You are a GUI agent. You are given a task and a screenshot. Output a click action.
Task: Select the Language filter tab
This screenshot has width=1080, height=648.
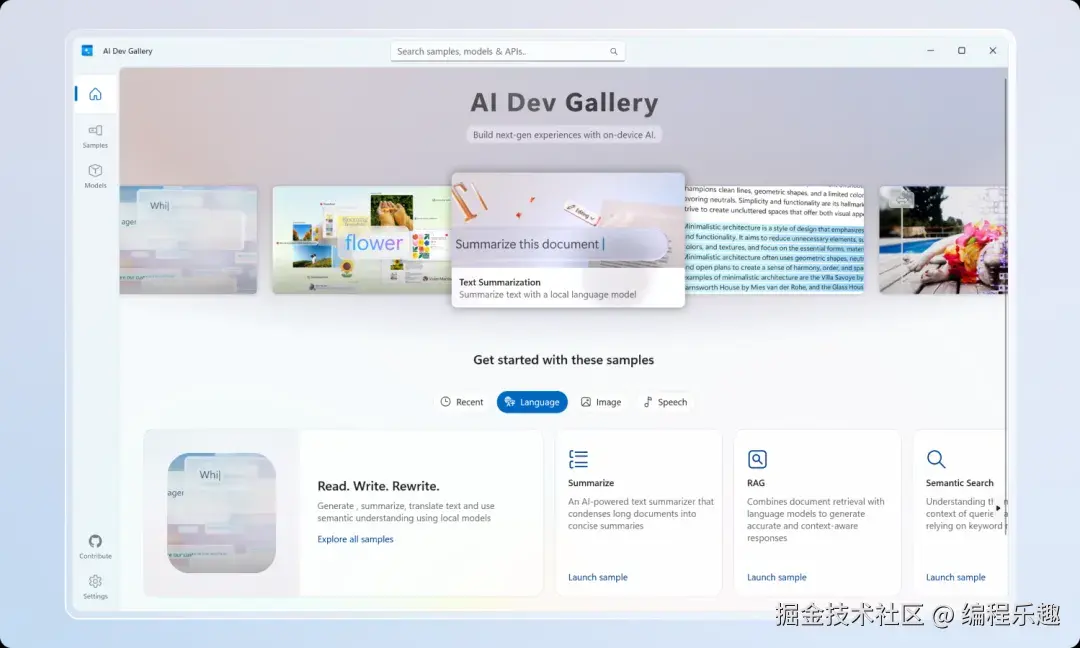532,402
